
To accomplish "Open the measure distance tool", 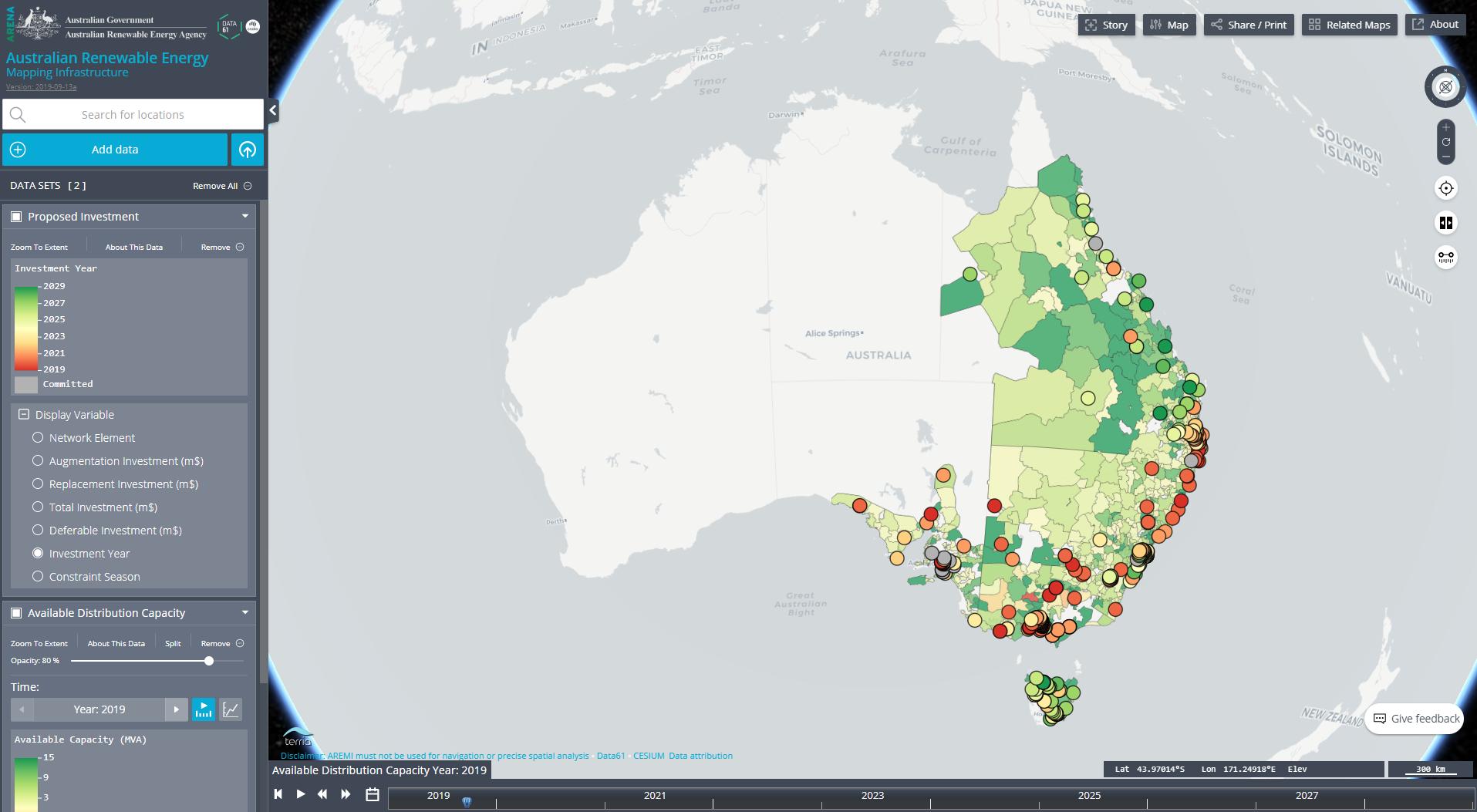I will click(x=1446, y=257).
